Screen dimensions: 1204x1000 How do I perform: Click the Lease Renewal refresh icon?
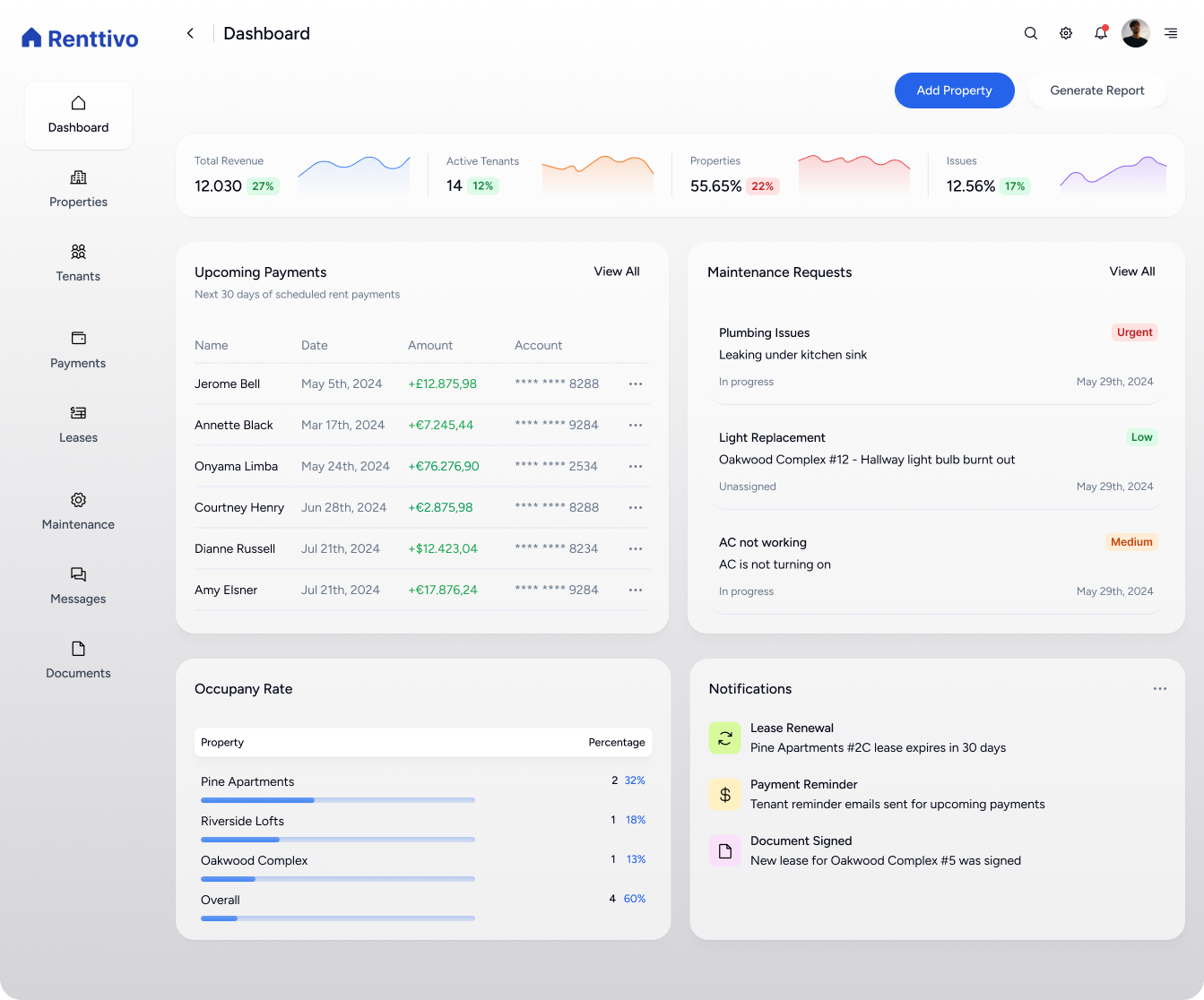(x=724, y=738)
